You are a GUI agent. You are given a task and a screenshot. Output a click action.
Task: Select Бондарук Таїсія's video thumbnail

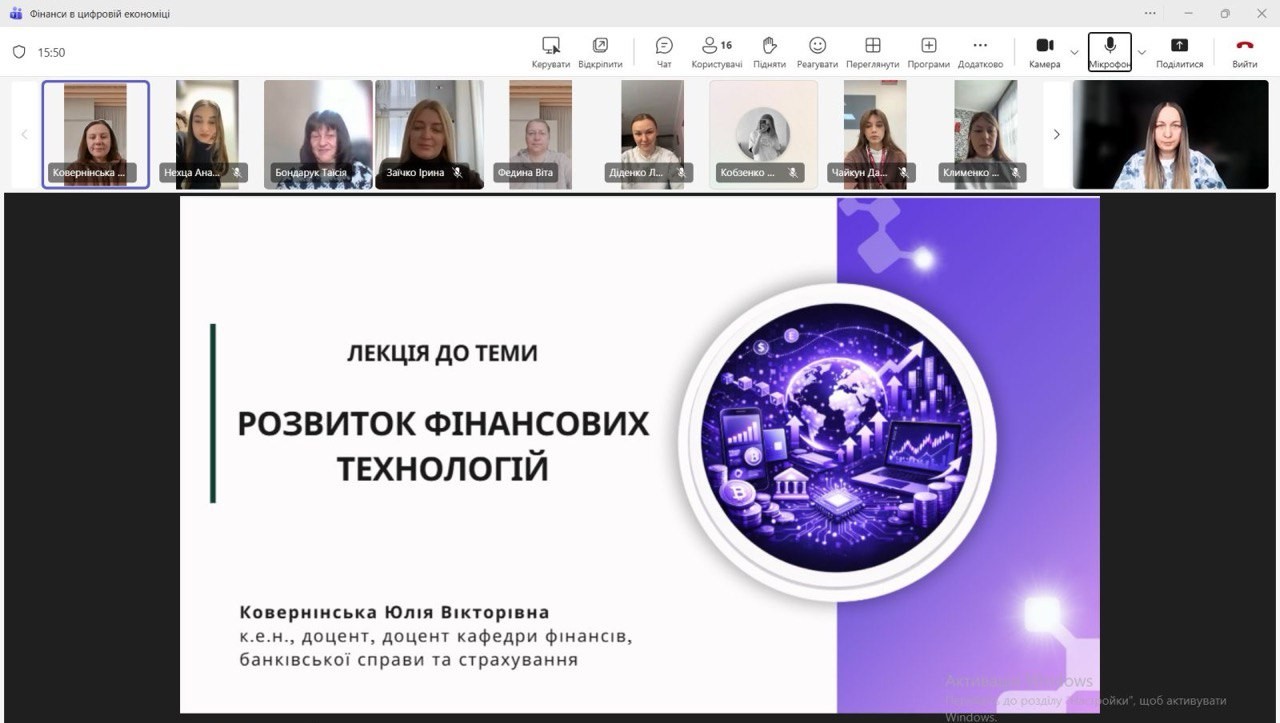click(318, 134)
